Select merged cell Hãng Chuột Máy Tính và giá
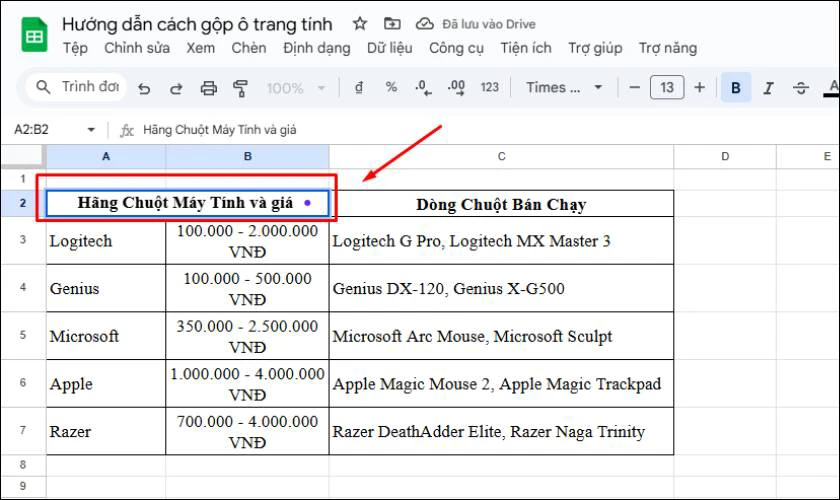 tap(188, 203)
